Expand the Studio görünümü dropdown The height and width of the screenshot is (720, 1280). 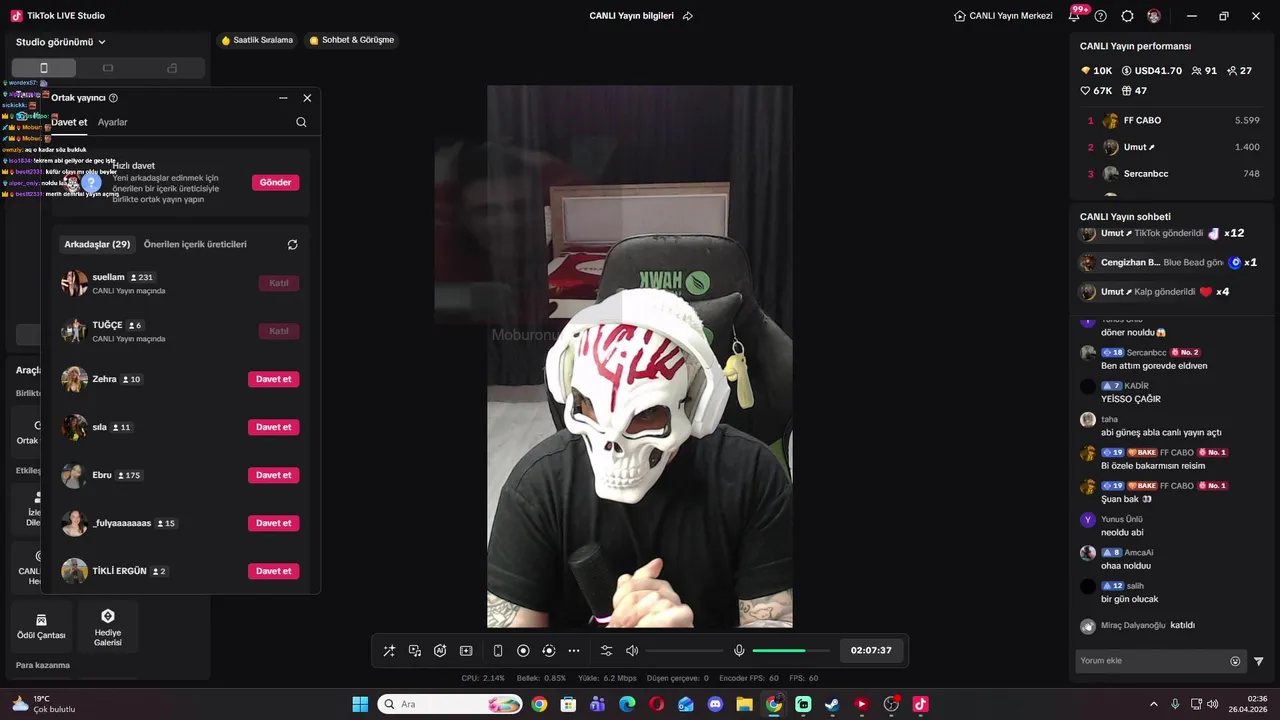click(x=61, y=42)
